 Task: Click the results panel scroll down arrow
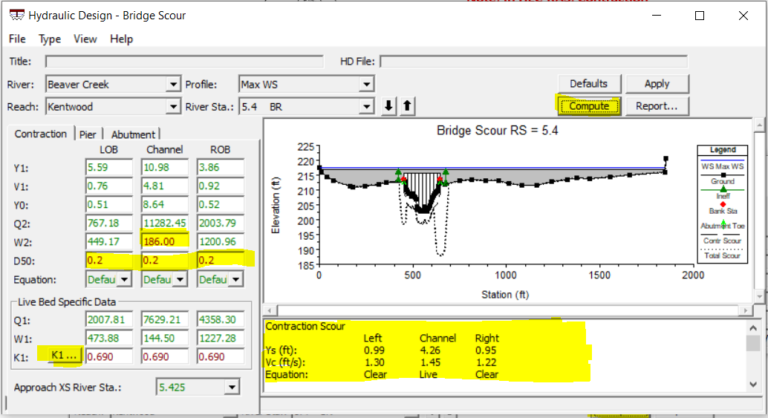753,385
